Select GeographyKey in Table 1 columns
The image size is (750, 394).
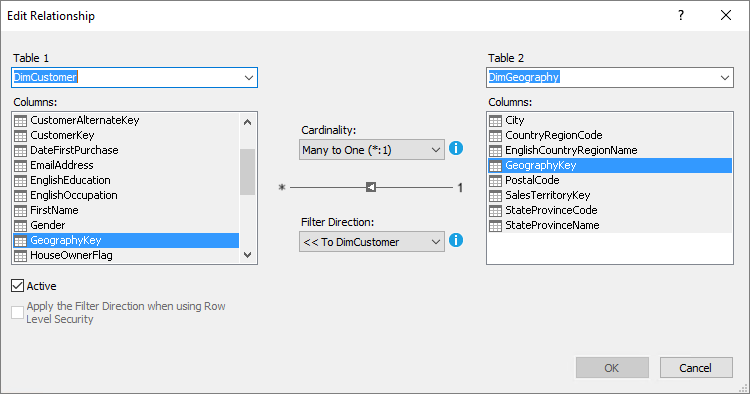(126, 240)
